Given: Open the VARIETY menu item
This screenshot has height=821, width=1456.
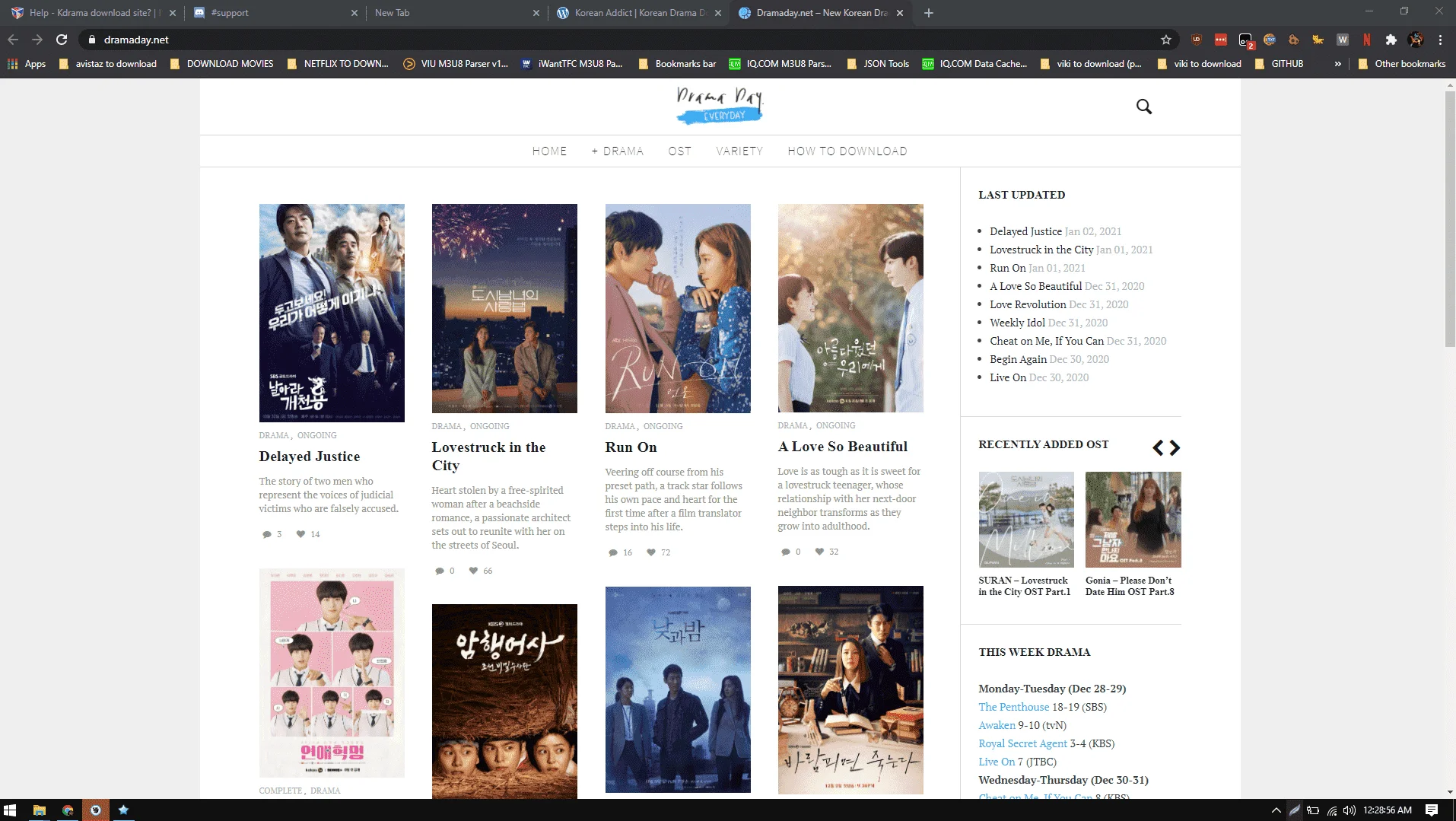Looking at the screenshot, I should (739, 151).
